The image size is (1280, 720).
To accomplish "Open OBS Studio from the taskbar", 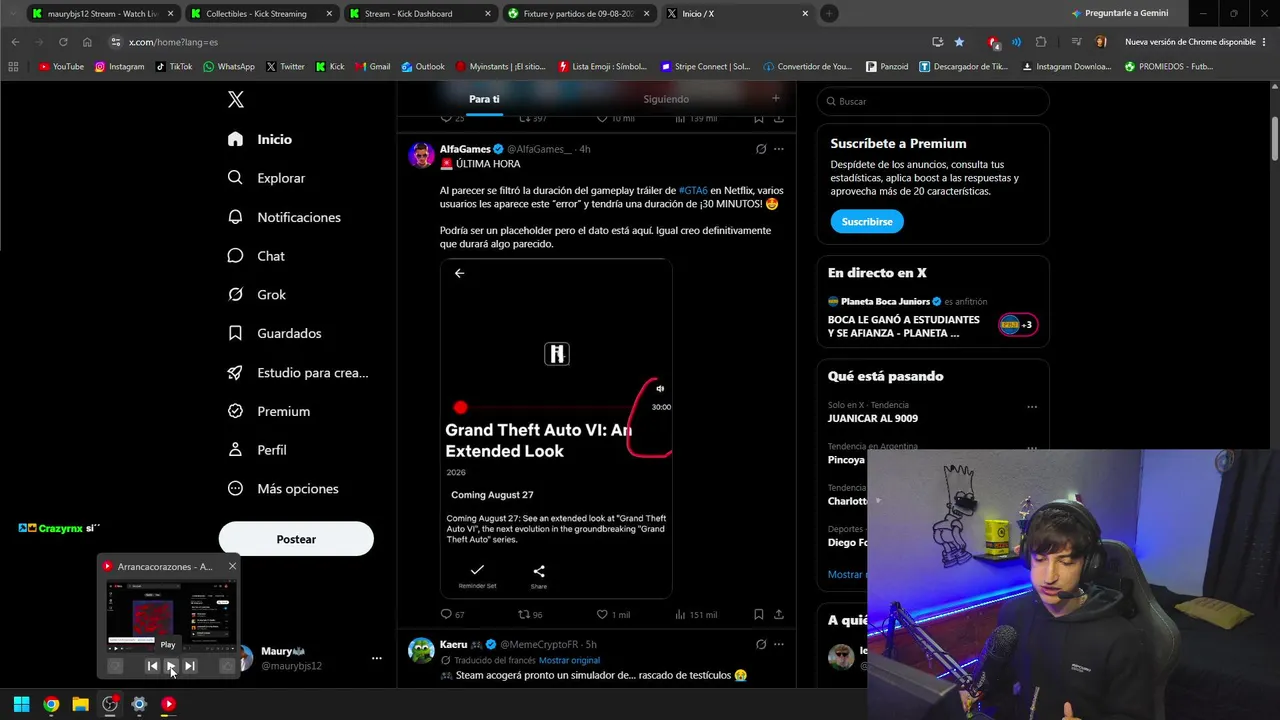I will coord(110,704).
